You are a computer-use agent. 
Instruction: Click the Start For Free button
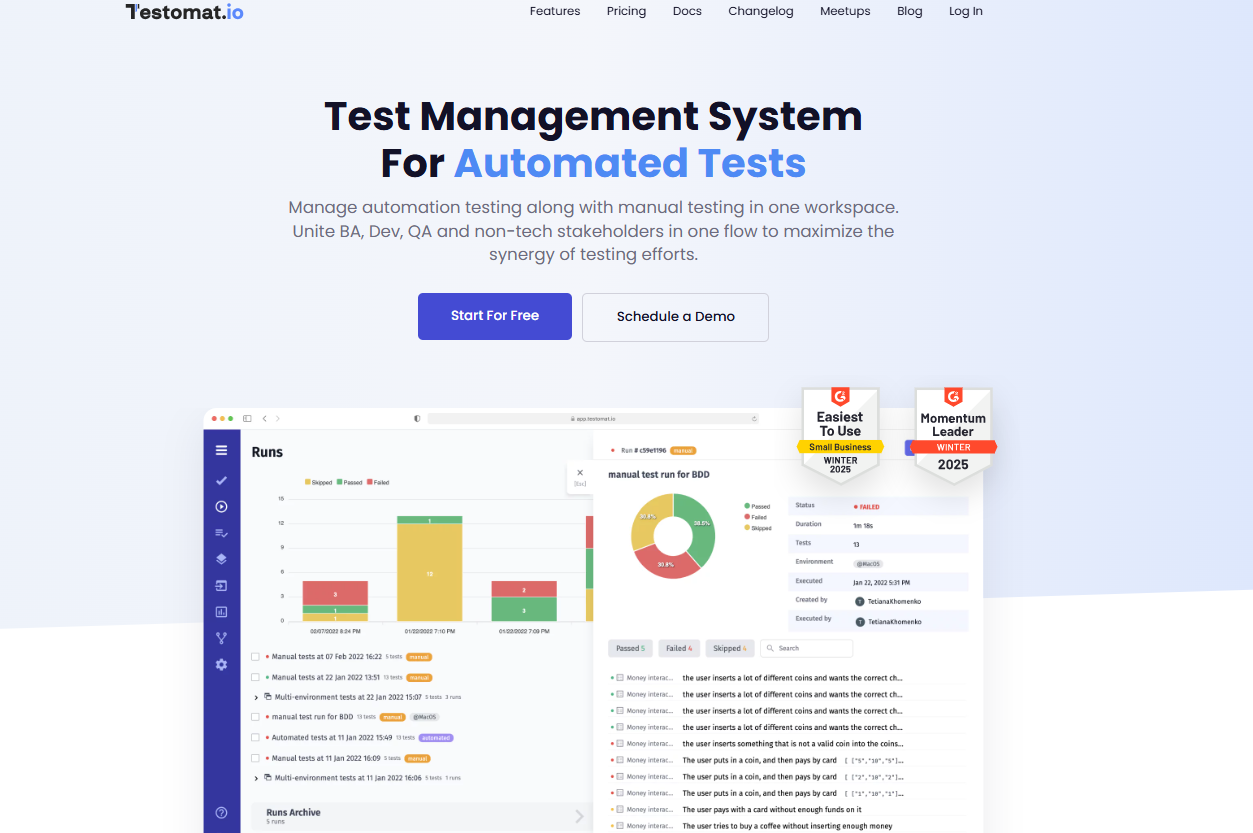pos(494,316)
